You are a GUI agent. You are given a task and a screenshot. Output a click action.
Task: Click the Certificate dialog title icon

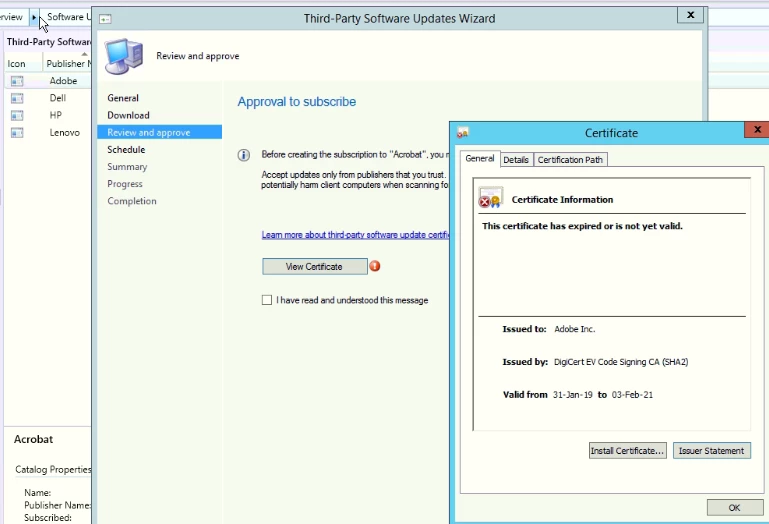462,132
